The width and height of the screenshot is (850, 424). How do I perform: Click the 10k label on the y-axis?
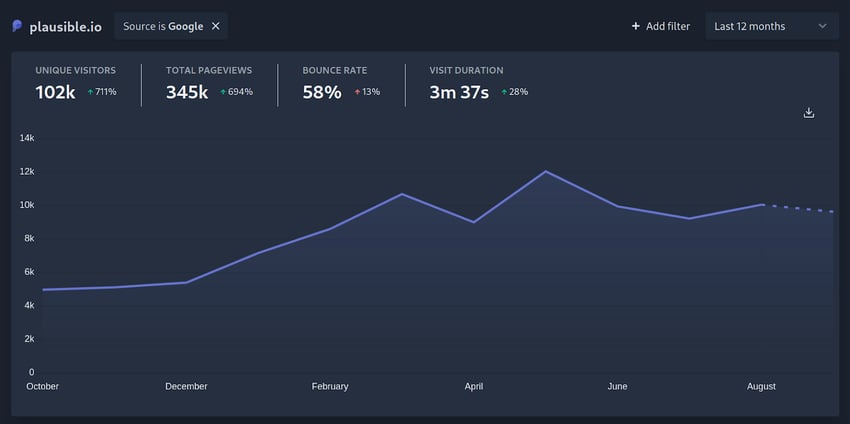pyautogui.click(x=27, y=205)
